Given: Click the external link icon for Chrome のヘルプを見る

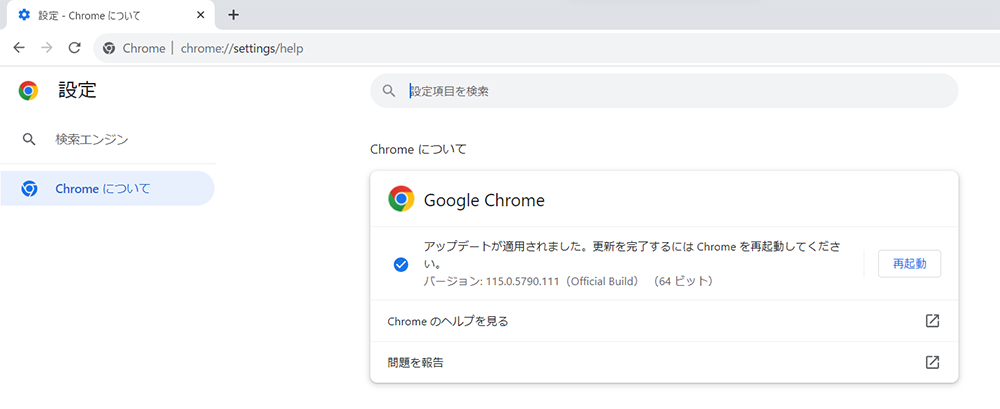Looking at the screenshot, I should tap(931, 321).
